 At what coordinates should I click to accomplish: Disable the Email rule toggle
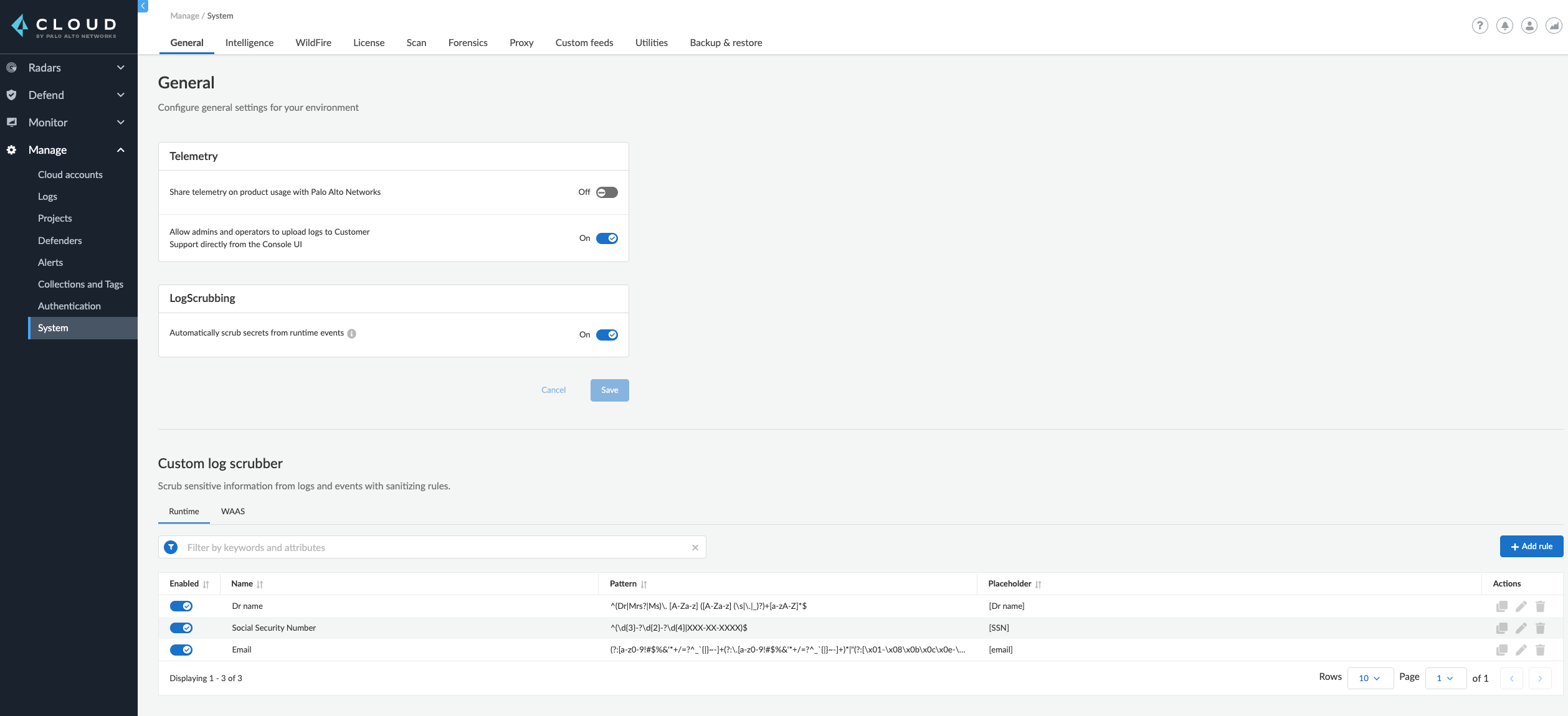pos(181,650)
